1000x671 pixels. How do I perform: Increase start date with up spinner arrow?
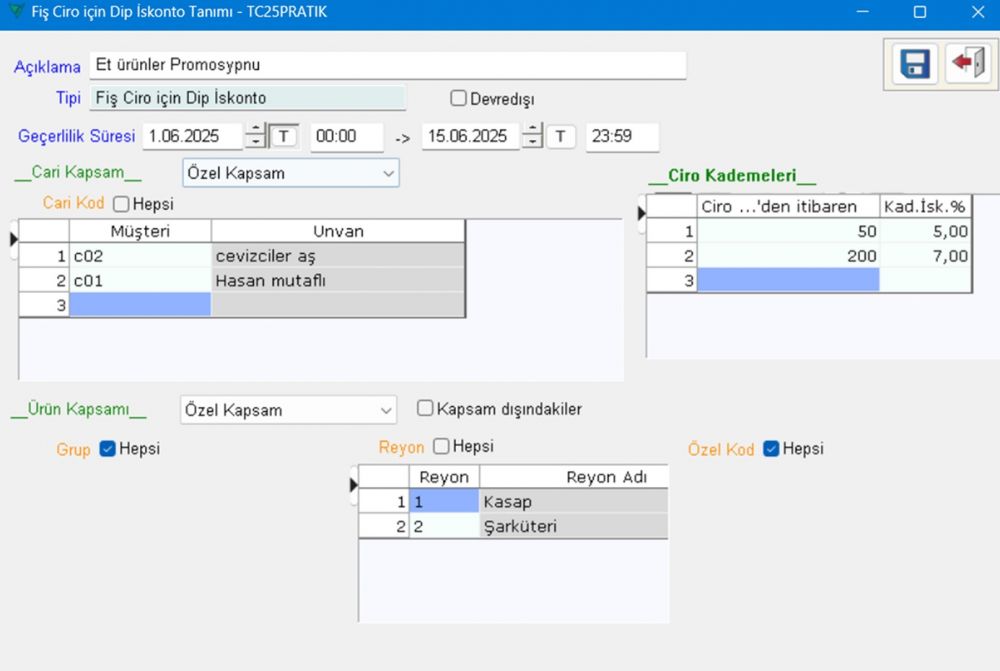pyautogui.click(x=256, y=129)
